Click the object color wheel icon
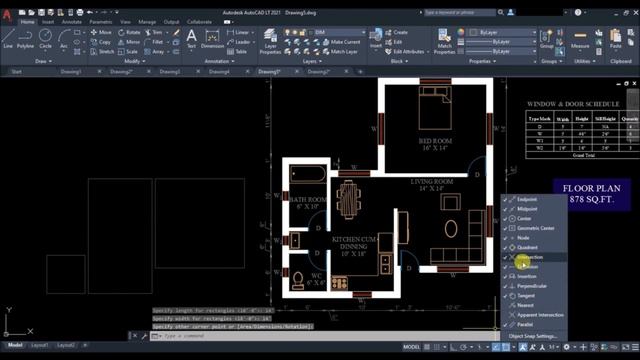The height and width of the screenshot is (360, 640). pyautogui.click(x=461, y=32)
